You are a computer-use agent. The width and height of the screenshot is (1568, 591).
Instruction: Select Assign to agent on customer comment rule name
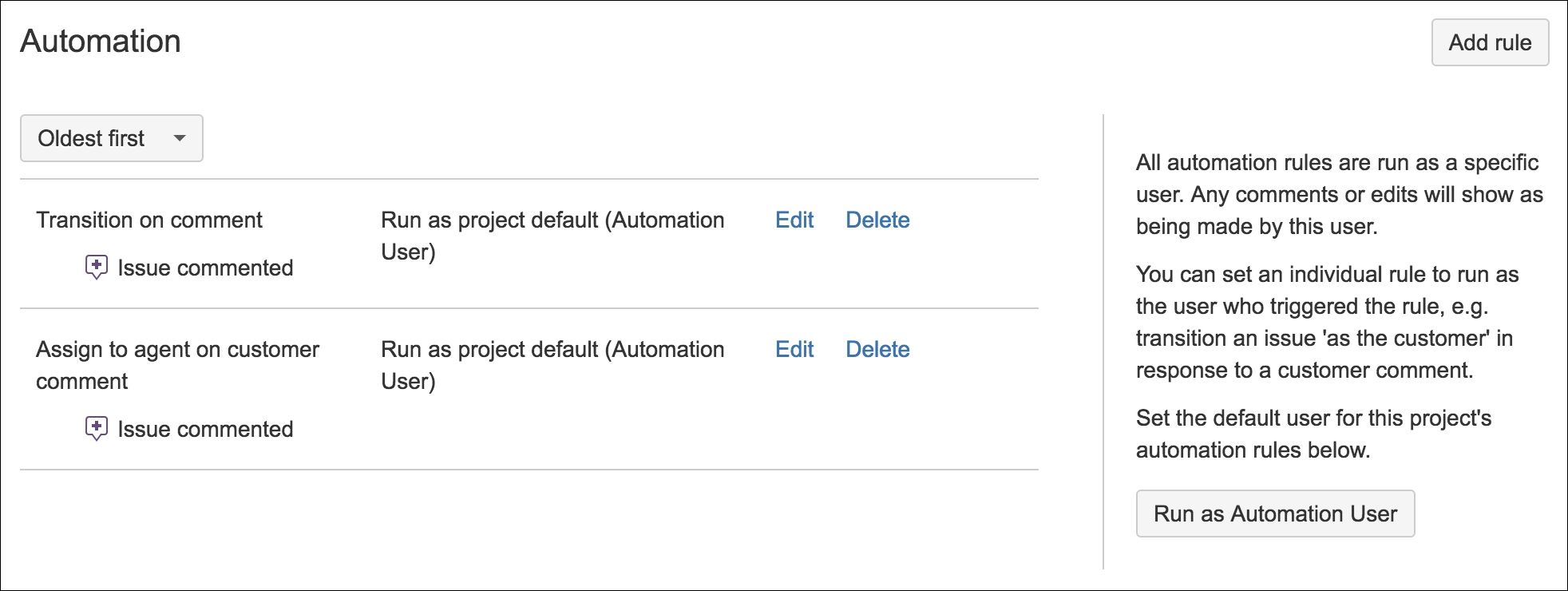177,365
